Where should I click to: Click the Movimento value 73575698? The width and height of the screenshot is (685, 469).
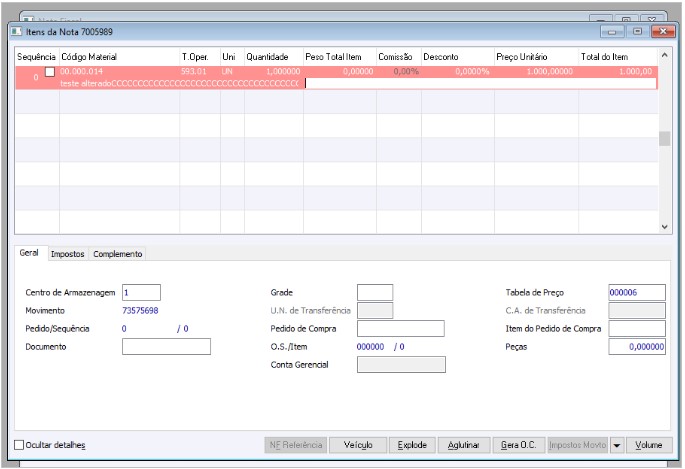click(x=140, y=310)
